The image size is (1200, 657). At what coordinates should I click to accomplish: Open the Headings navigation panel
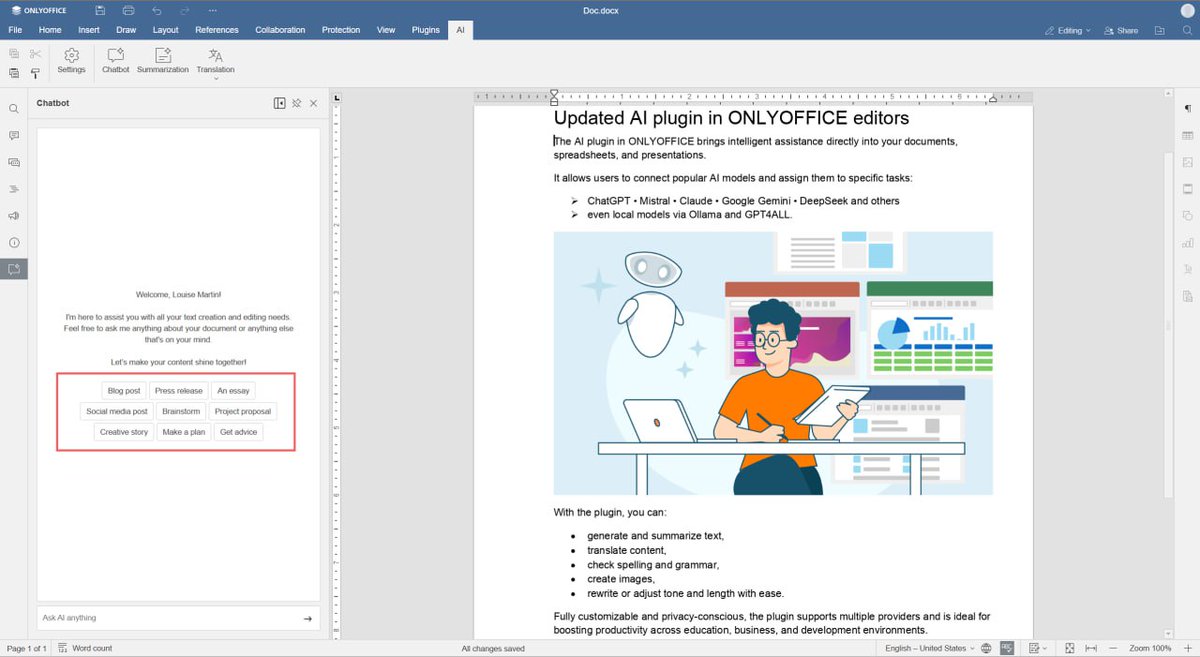[14, 189]
